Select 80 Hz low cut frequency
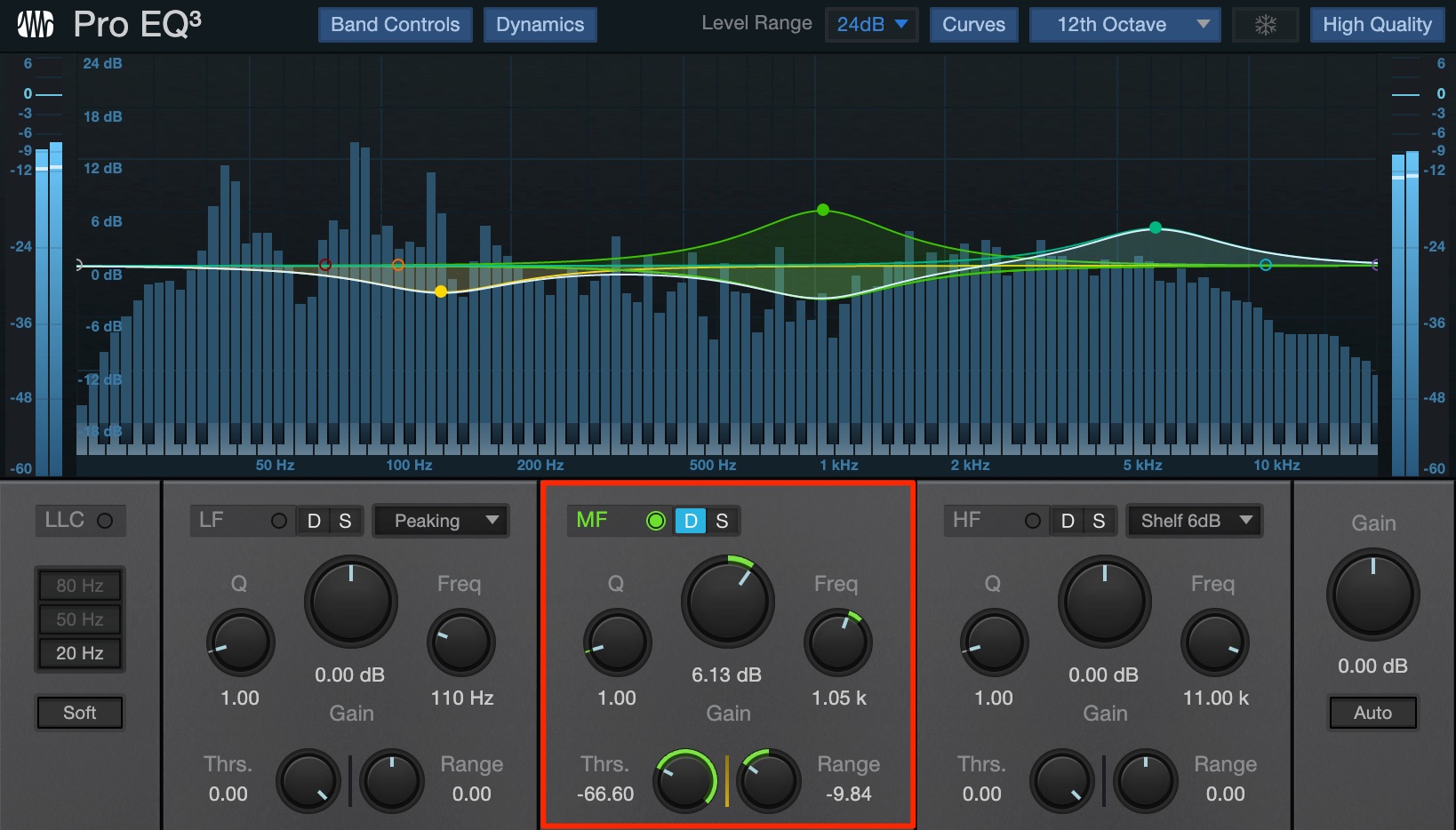Image resolution: width=1456 pixels, height=830 pixels. tap(80, 586)
